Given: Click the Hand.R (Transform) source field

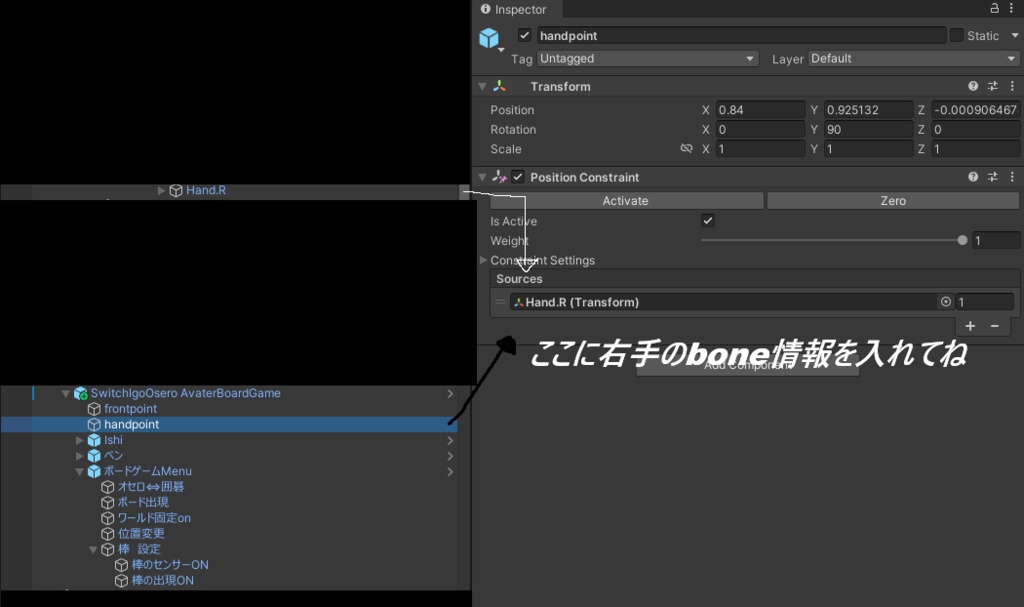Looking at the screenshot, I should (x=724, y=302).
